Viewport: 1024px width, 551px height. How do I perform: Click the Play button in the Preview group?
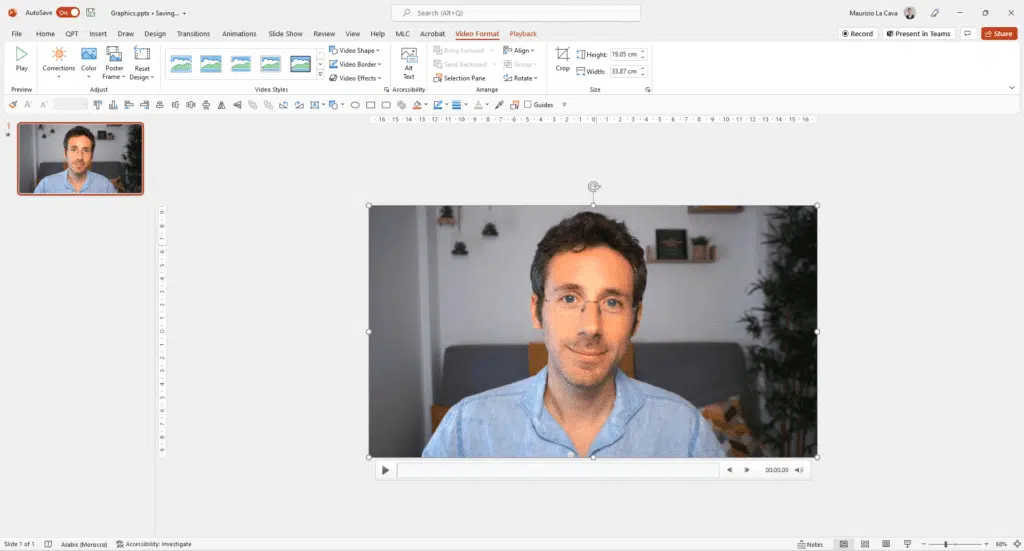tap(22, 58)
